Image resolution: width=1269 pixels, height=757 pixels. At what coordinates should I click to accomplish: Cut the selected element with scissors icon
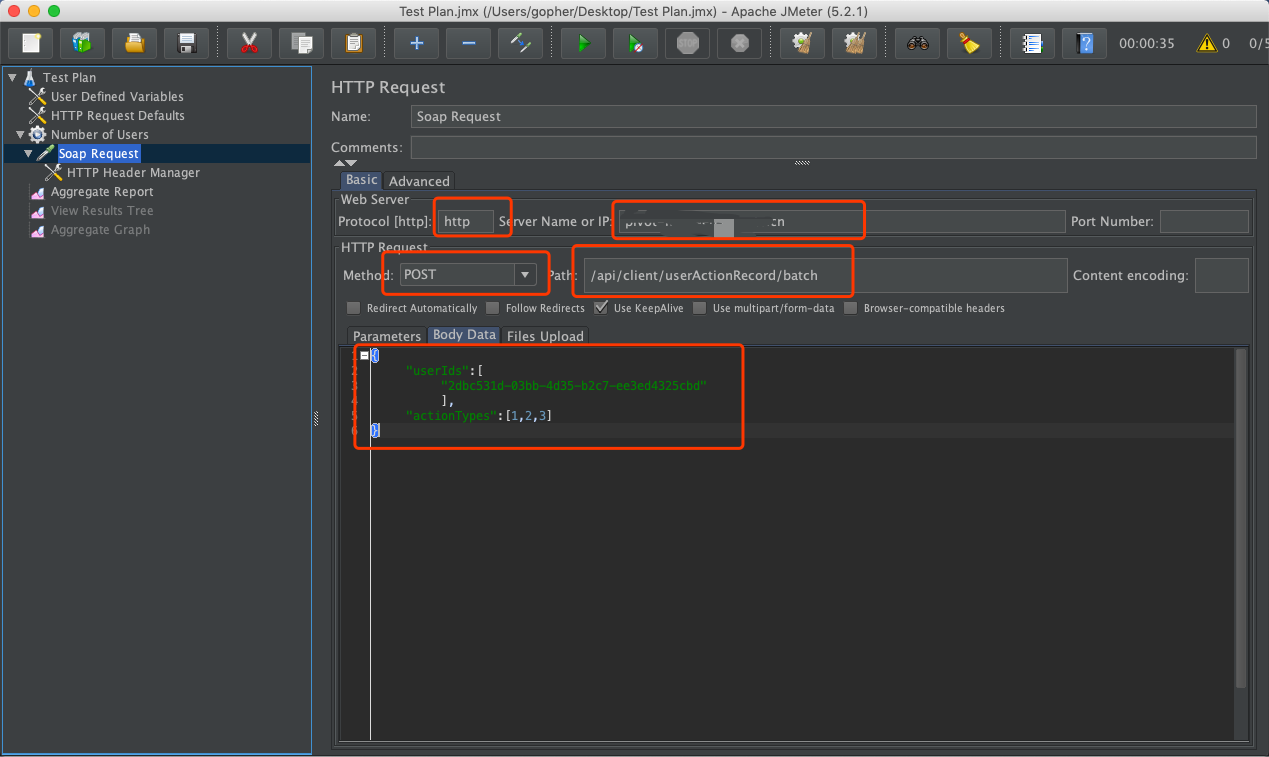[x=250, y=43]
